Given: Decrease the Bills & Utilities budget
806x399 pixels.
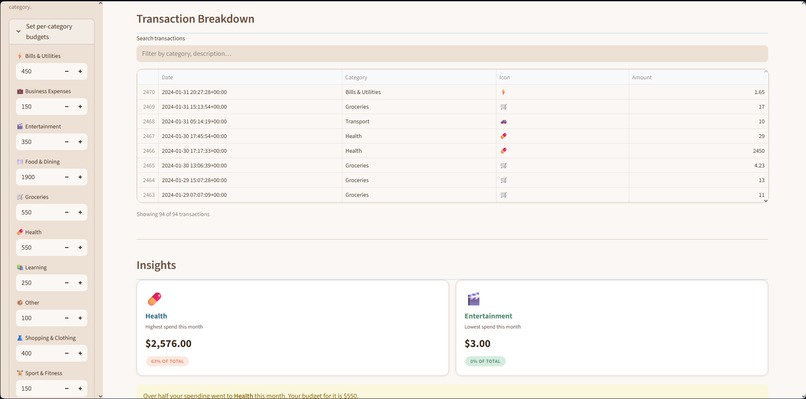Looking at the screenshot, I should 67,71.
